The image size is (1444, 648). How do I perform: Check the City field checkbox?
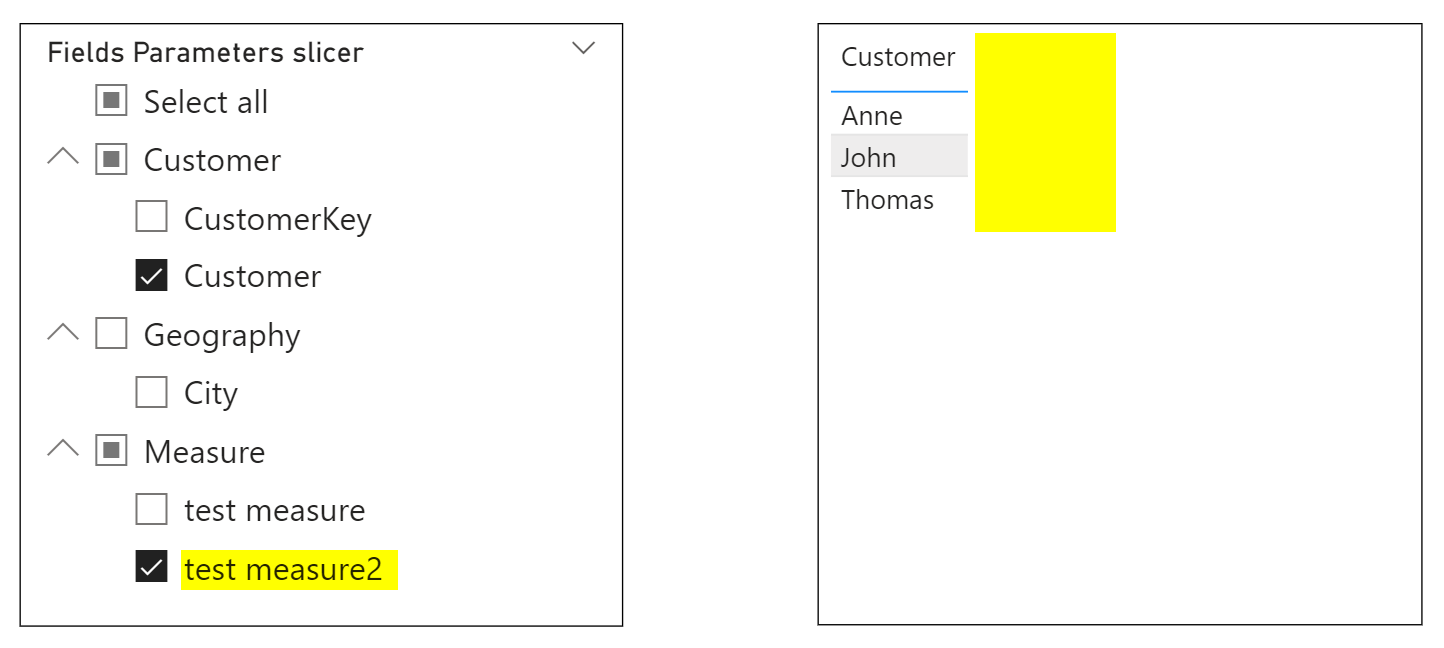[x=151, y=392]
